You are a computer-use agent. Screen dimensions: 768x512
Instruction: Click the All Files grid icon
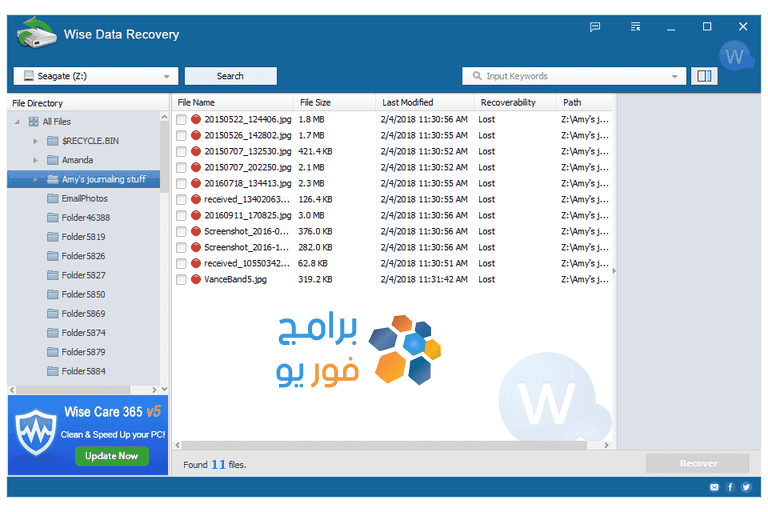(x=33, y=122)
